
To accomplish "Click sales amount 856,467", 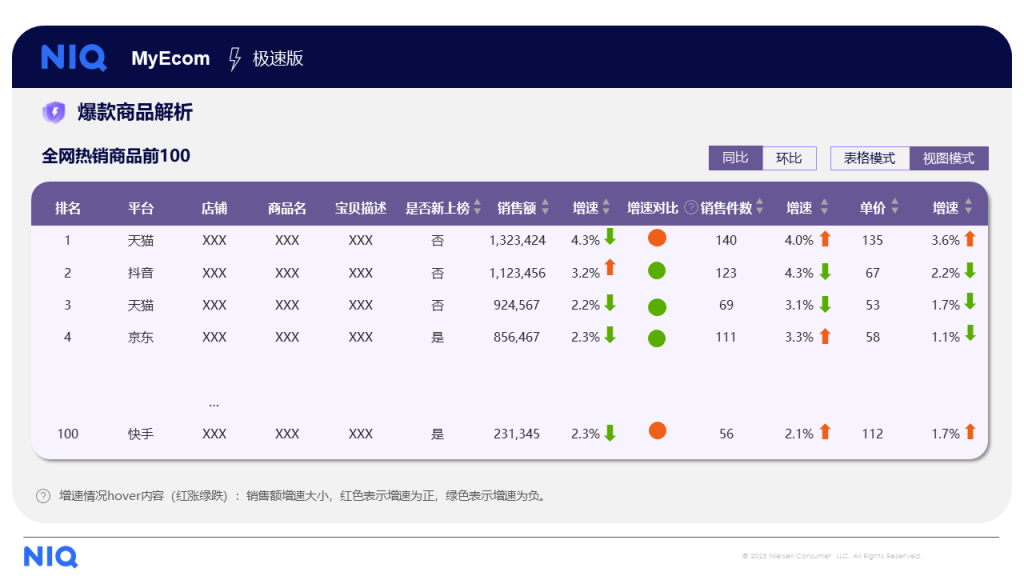I will [x=517, y=337].
